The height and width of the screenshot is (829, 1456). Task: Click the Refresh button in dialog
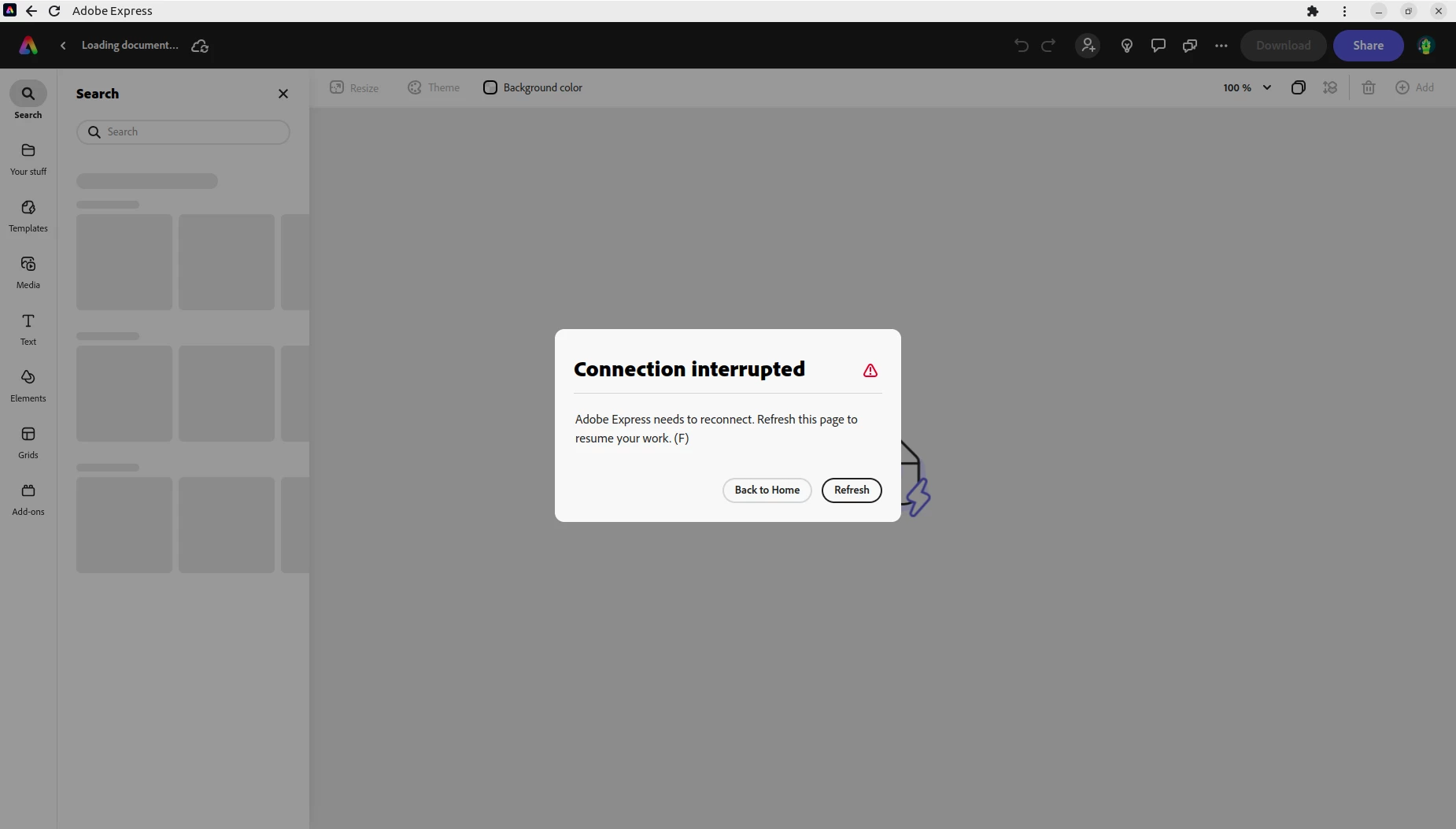pyautogui.click(x=852, y=490)
